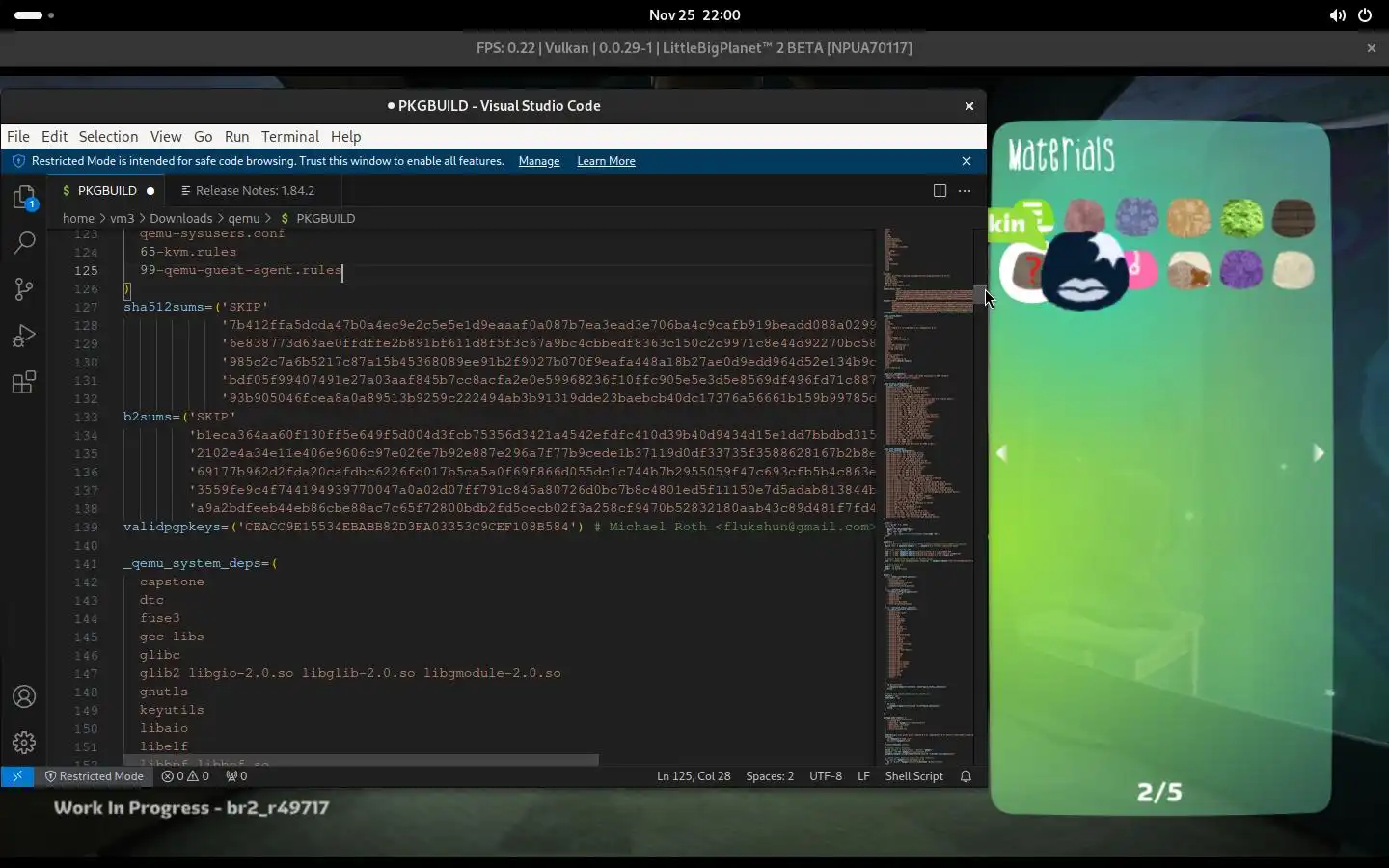Open the clock showing Nov 25 22:00
The image size is (1389, 868).
click(x=694, y=15)
